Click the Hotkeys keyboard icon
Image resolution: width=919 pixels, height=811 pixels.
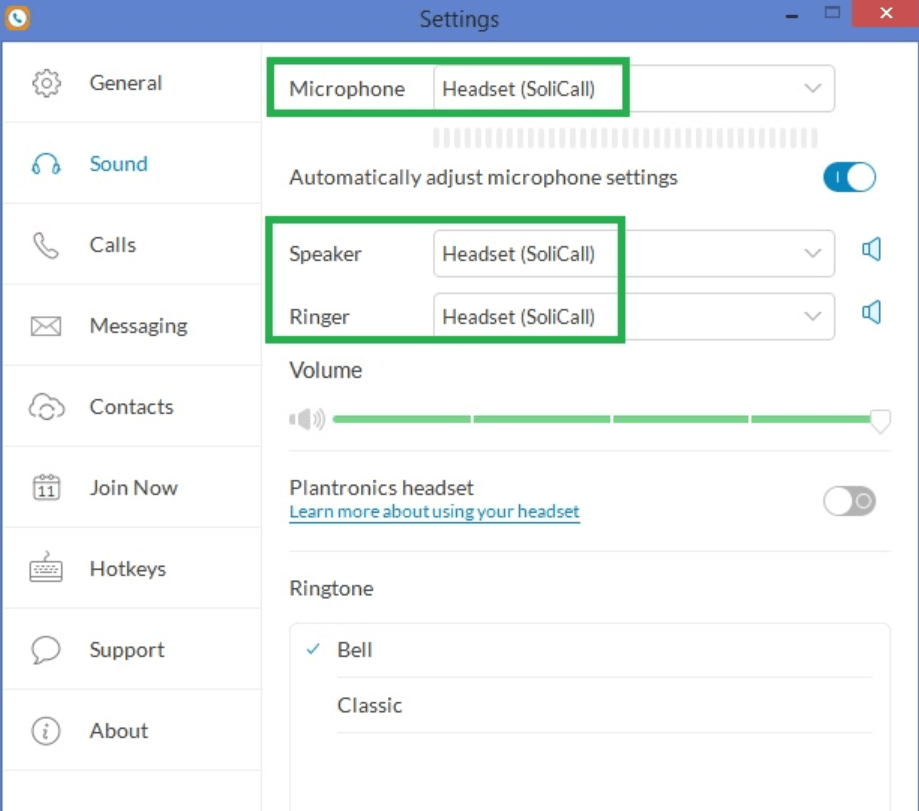click(x=46, y=567)
